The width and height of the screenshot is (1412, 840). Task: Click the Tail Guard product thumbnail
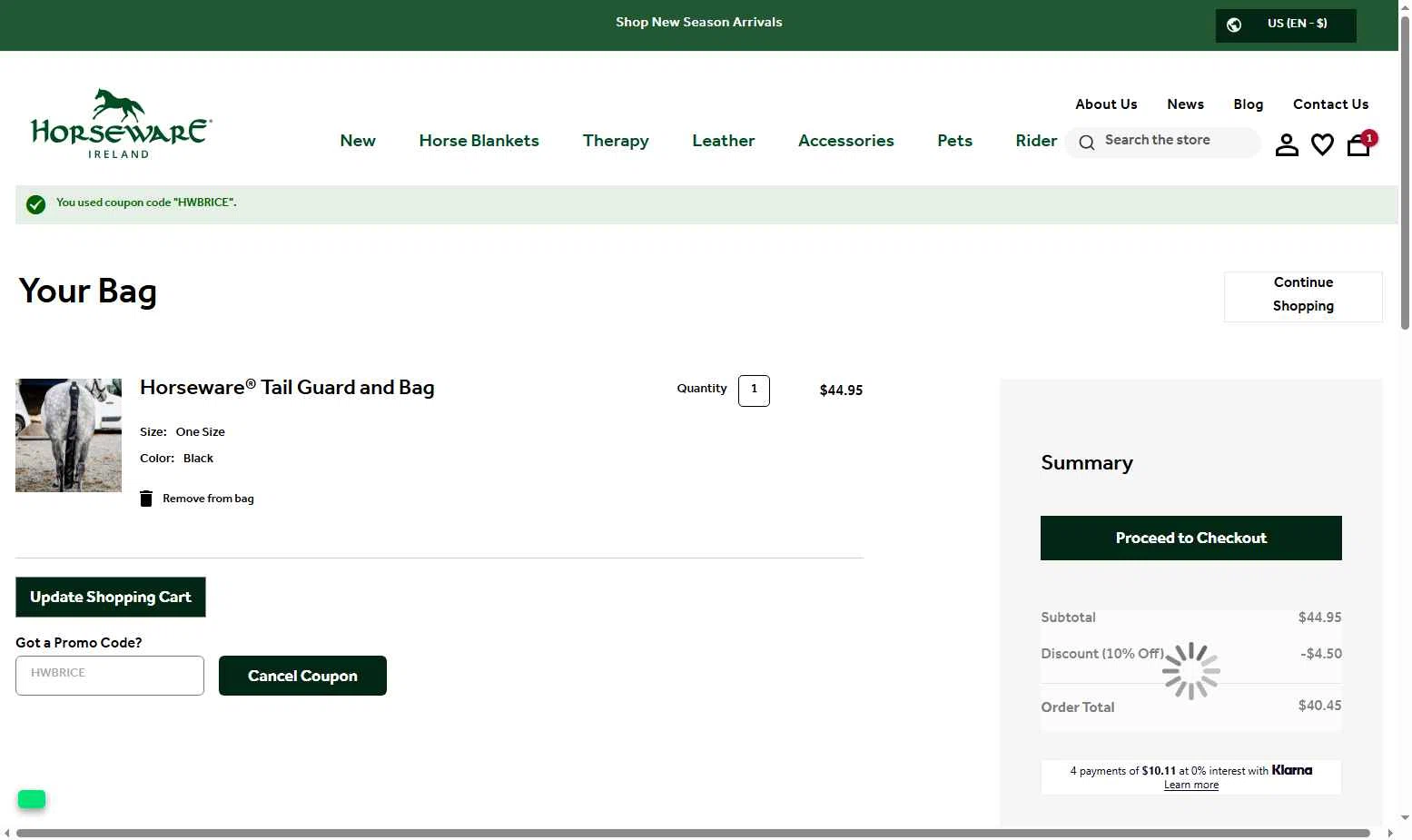coord(68,436)
